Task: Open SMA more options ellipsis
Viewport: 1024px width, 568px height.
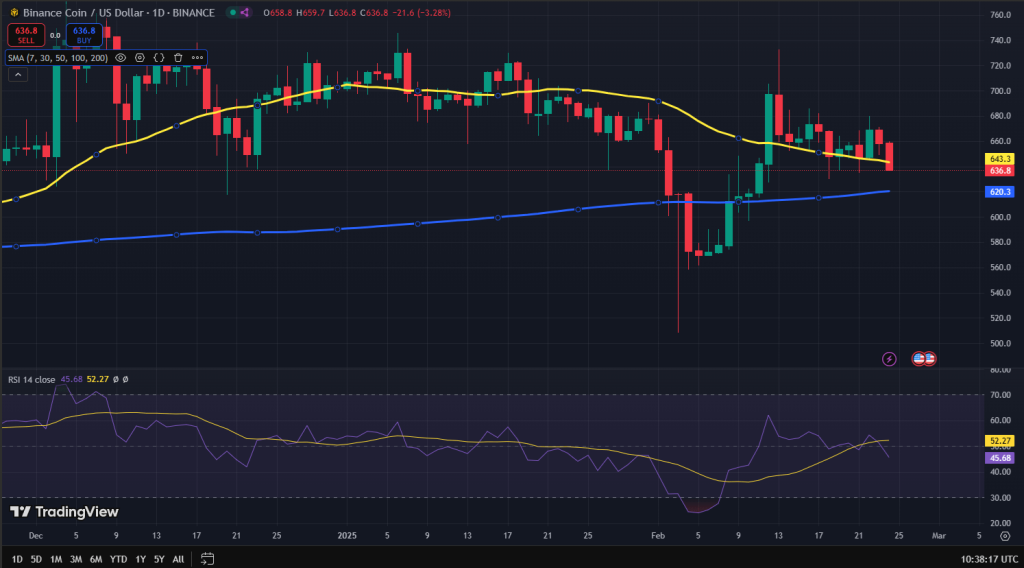Action: click(197, 57)
